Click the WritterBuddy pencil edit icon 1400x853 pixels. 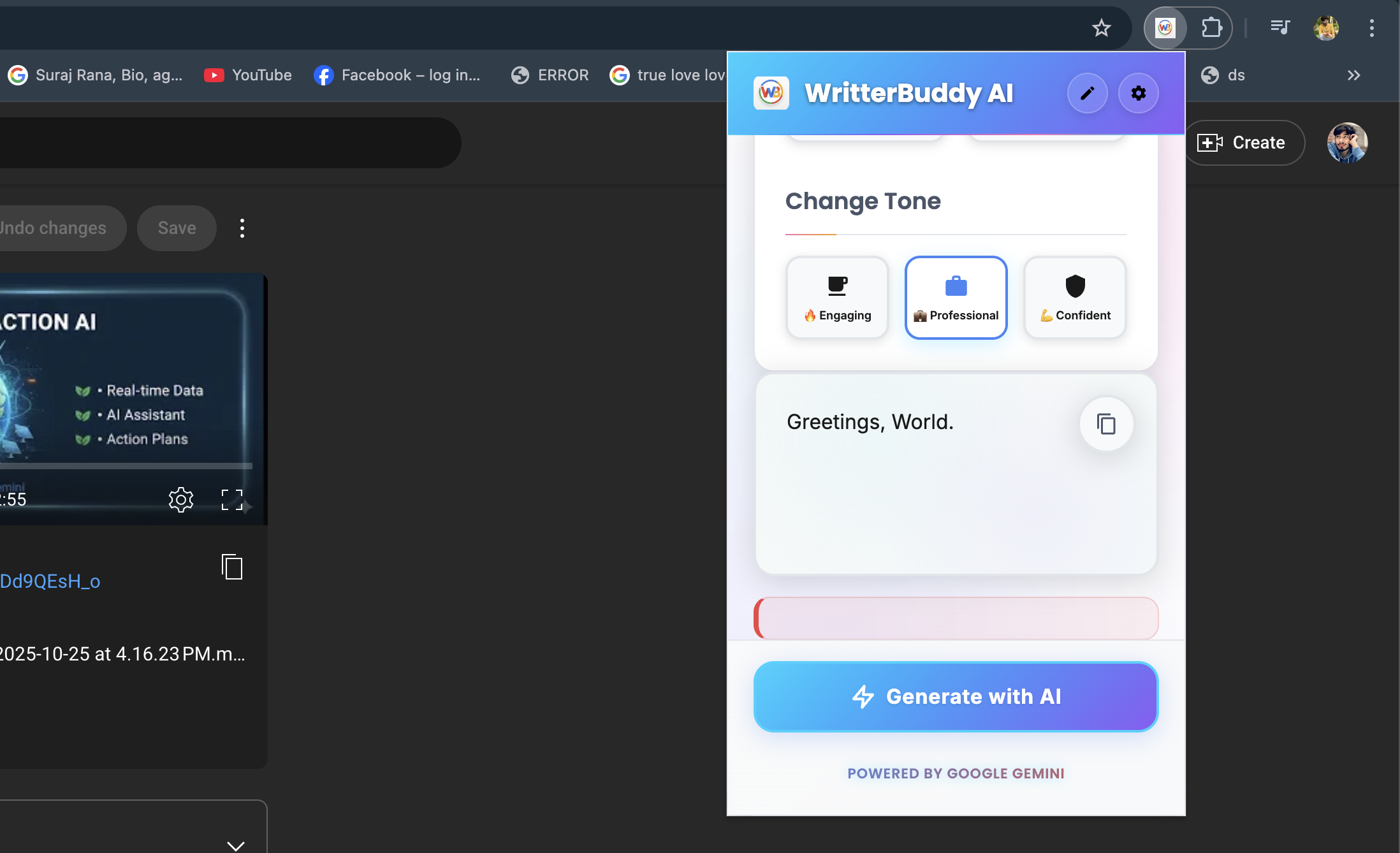1087,94
